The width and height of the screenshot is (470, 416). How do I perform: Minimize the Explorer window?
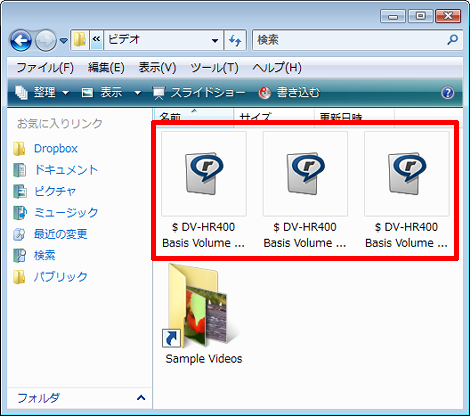[x=393, y=16]
